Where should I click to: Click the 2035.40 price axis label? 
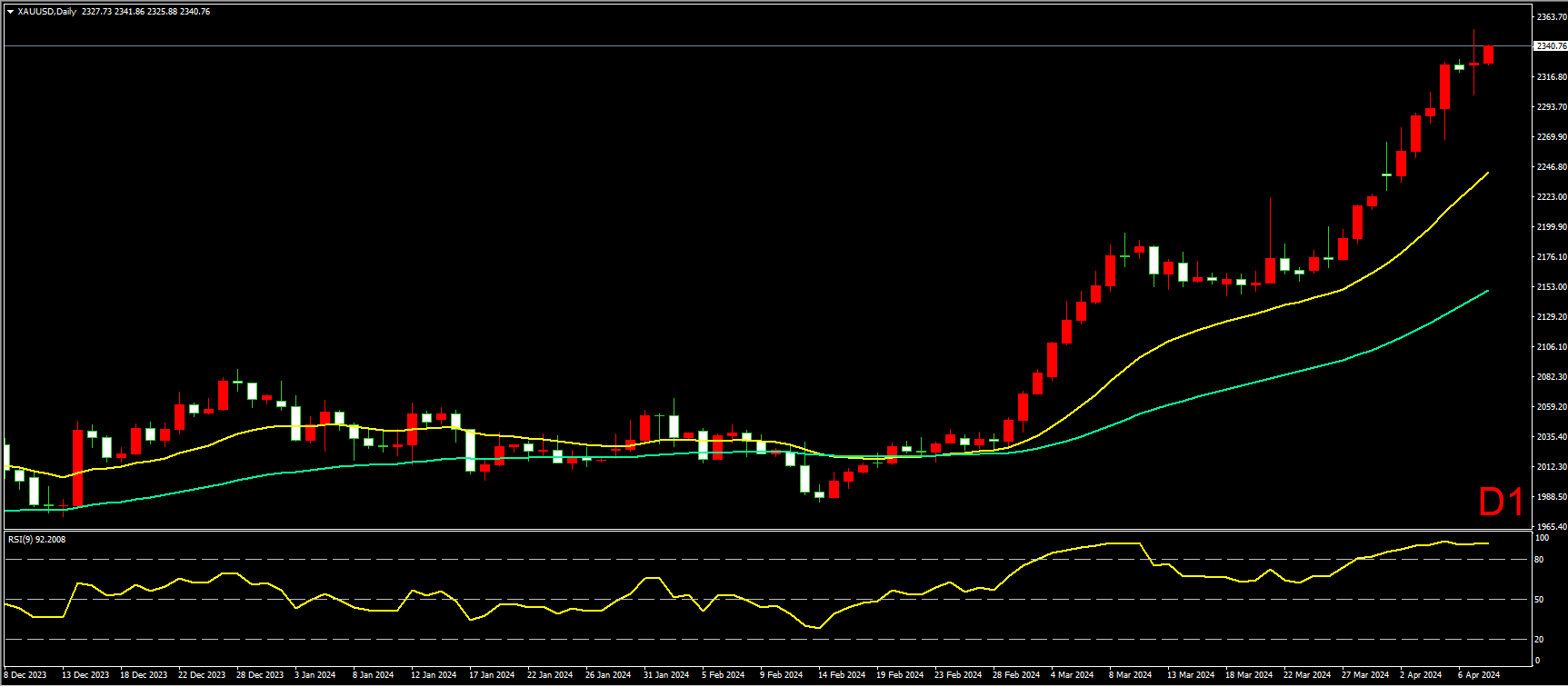click(x=1552, y=437)
